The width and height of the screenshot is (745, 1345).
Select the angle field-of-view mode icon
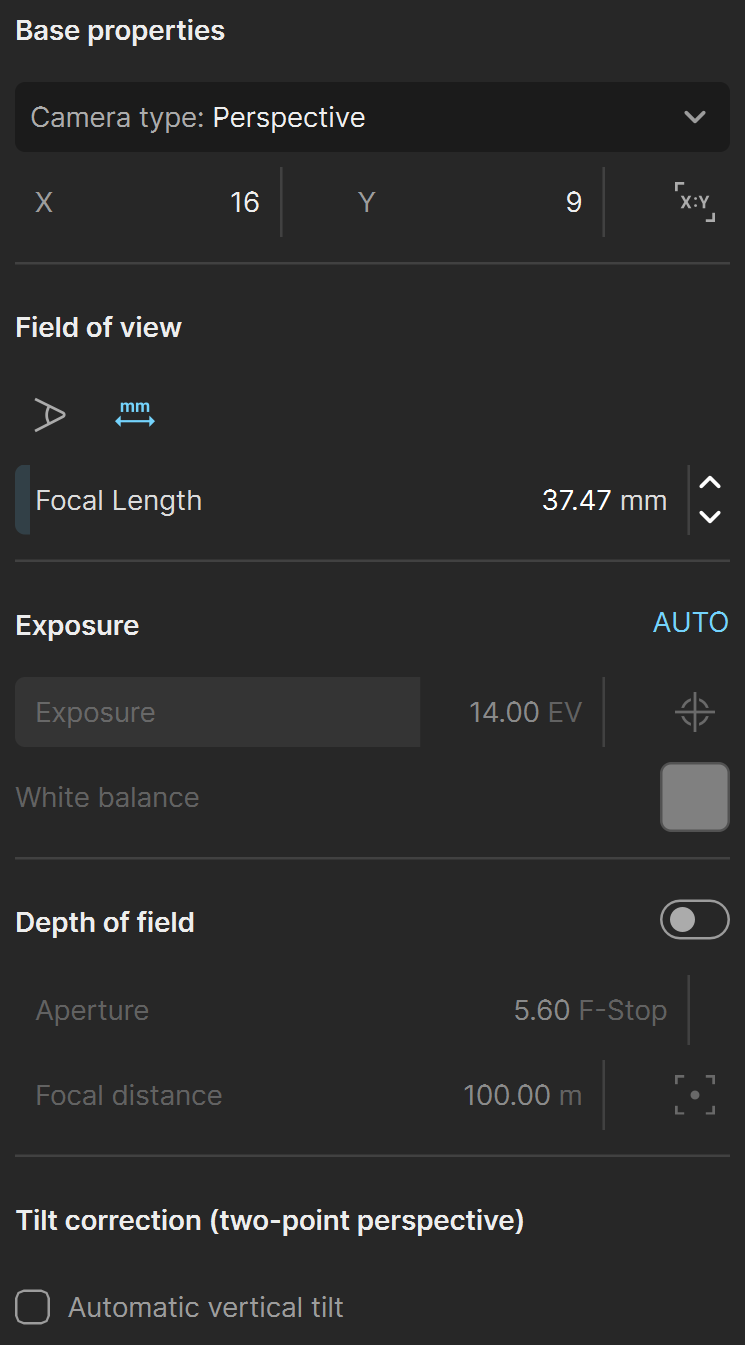click(49, 414)
